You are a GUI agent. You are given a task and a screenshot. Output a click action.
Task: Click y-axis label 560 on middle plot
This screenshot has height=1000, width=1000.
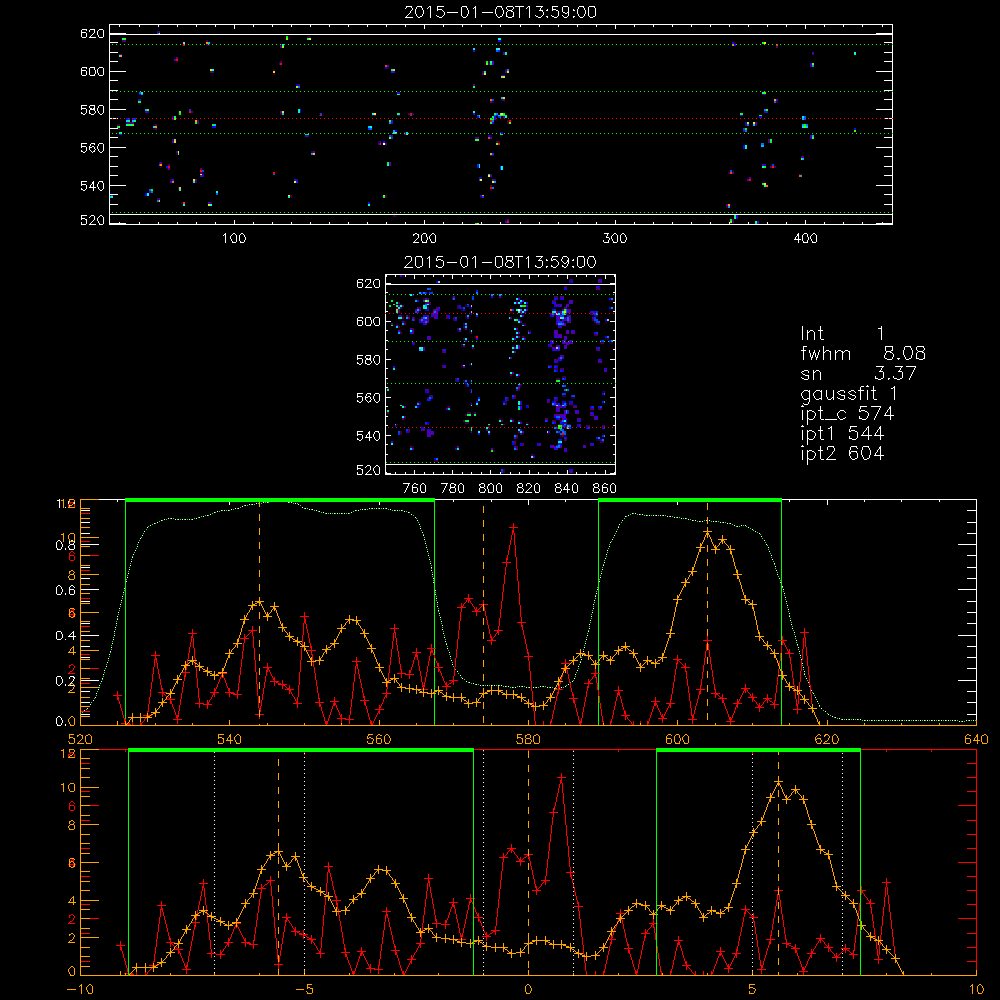tap(368, 398)
